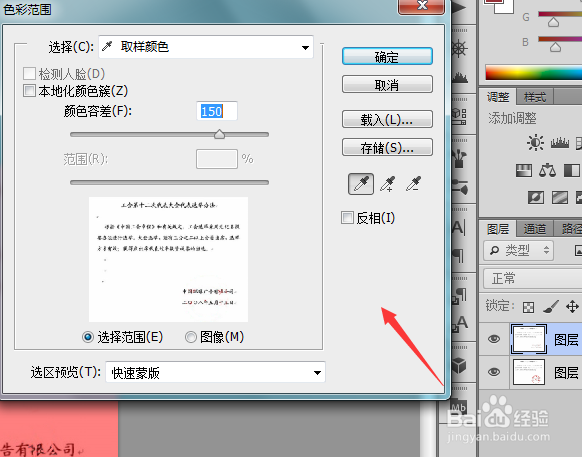The width and height of the screenshot is (582, 457).
Task: Select the subtract-from-sample eyedropper tool
Action: (413, 184)
